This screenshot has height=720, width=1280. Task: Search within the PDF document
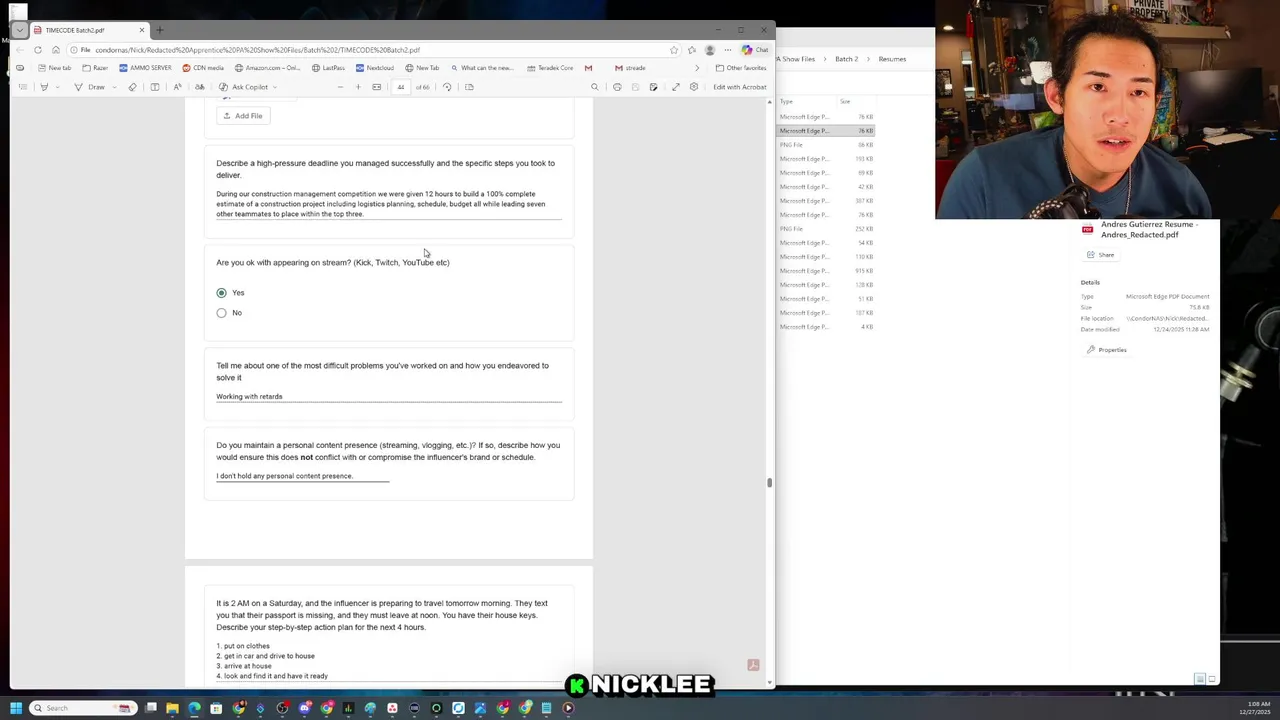pyautogui.click(x=595, y=87)
